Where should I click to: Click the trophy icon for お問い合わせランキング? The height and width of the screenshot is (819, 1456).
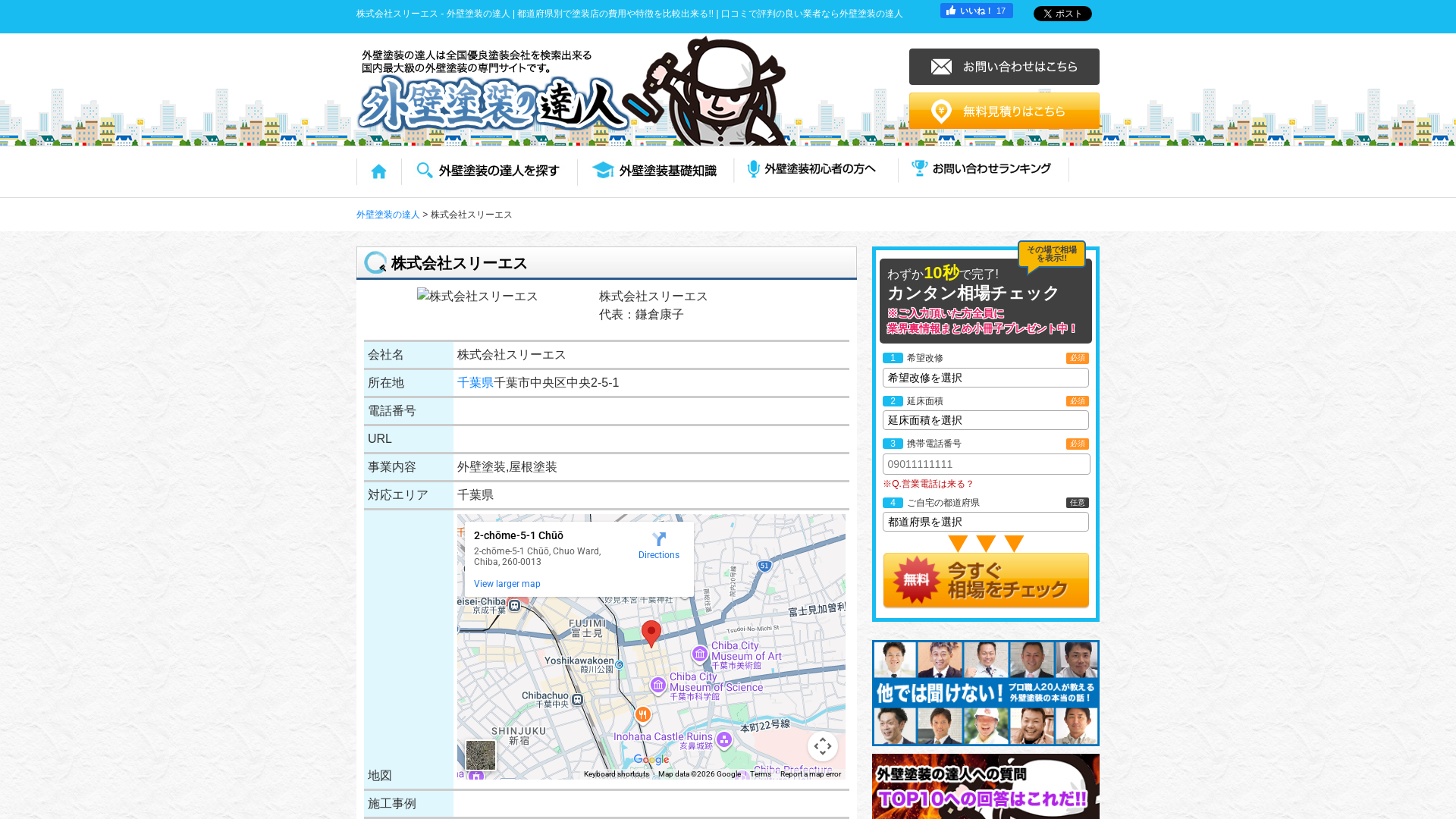click(x=918, y=169)
